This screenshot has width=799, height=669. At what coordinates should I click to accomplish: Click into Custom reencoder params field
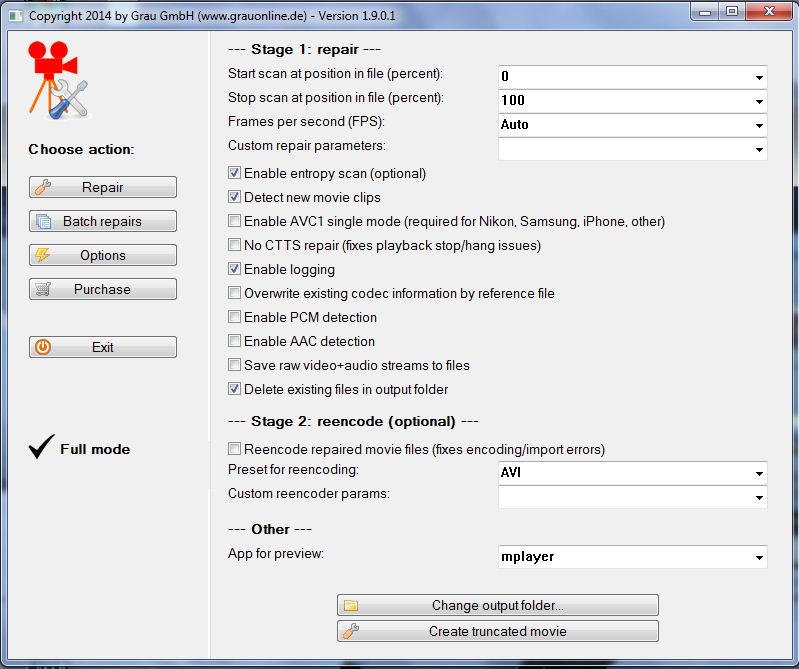point(624,497)
